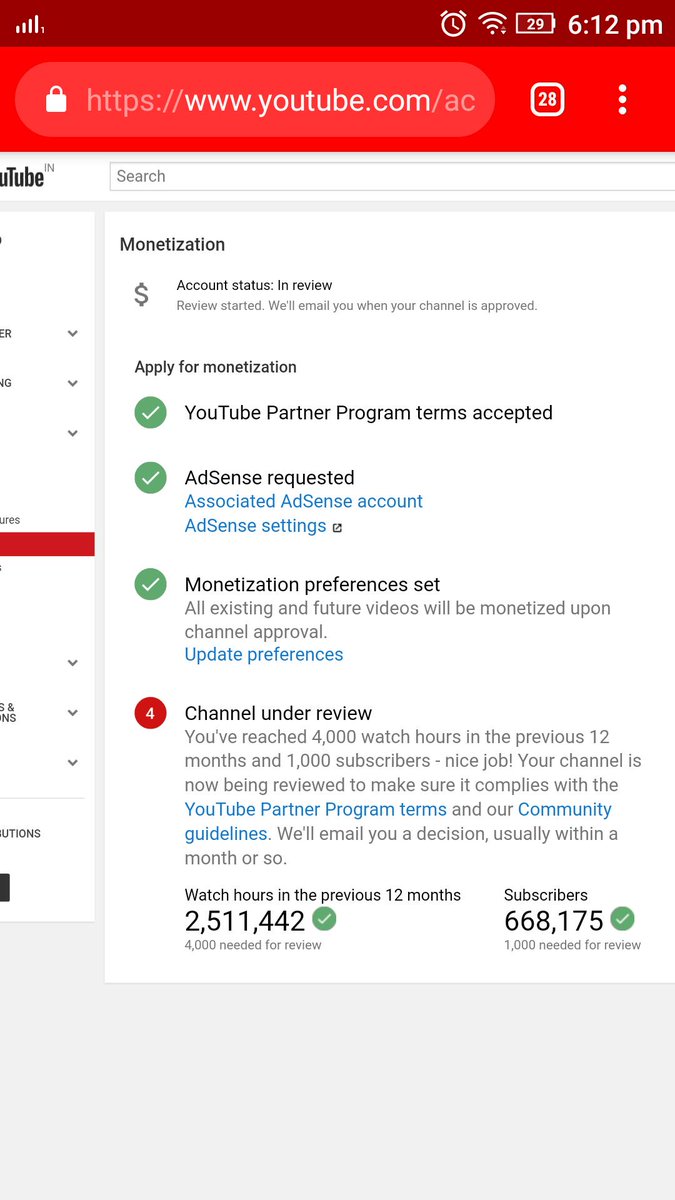Open the tab switcher showing 28 tabs
675x1200 pixels.
coord(547,99)
